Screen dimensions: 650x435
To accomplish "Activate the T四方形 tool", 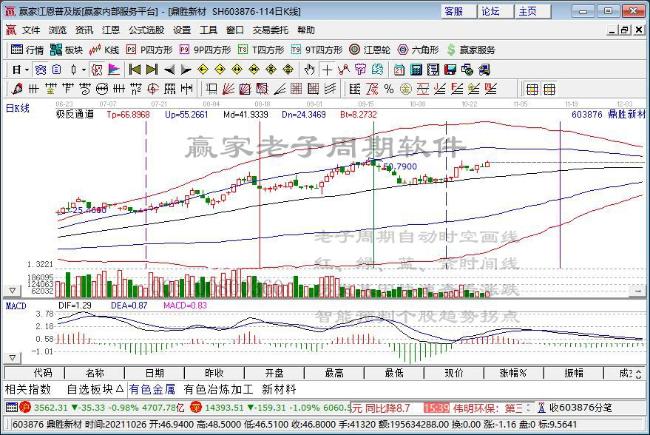I will pos(264,49).
